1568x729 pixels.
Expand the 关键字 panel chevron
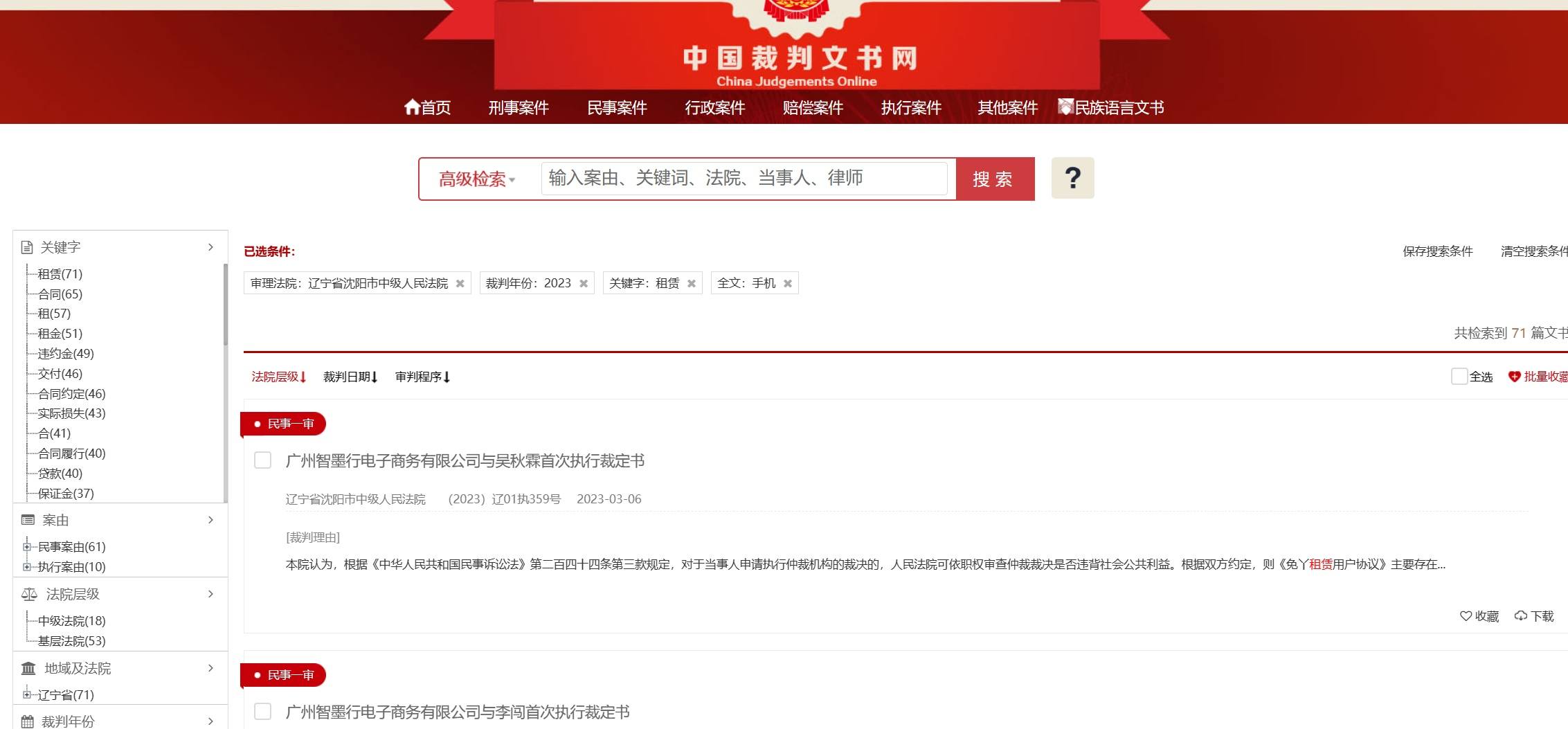211,247
